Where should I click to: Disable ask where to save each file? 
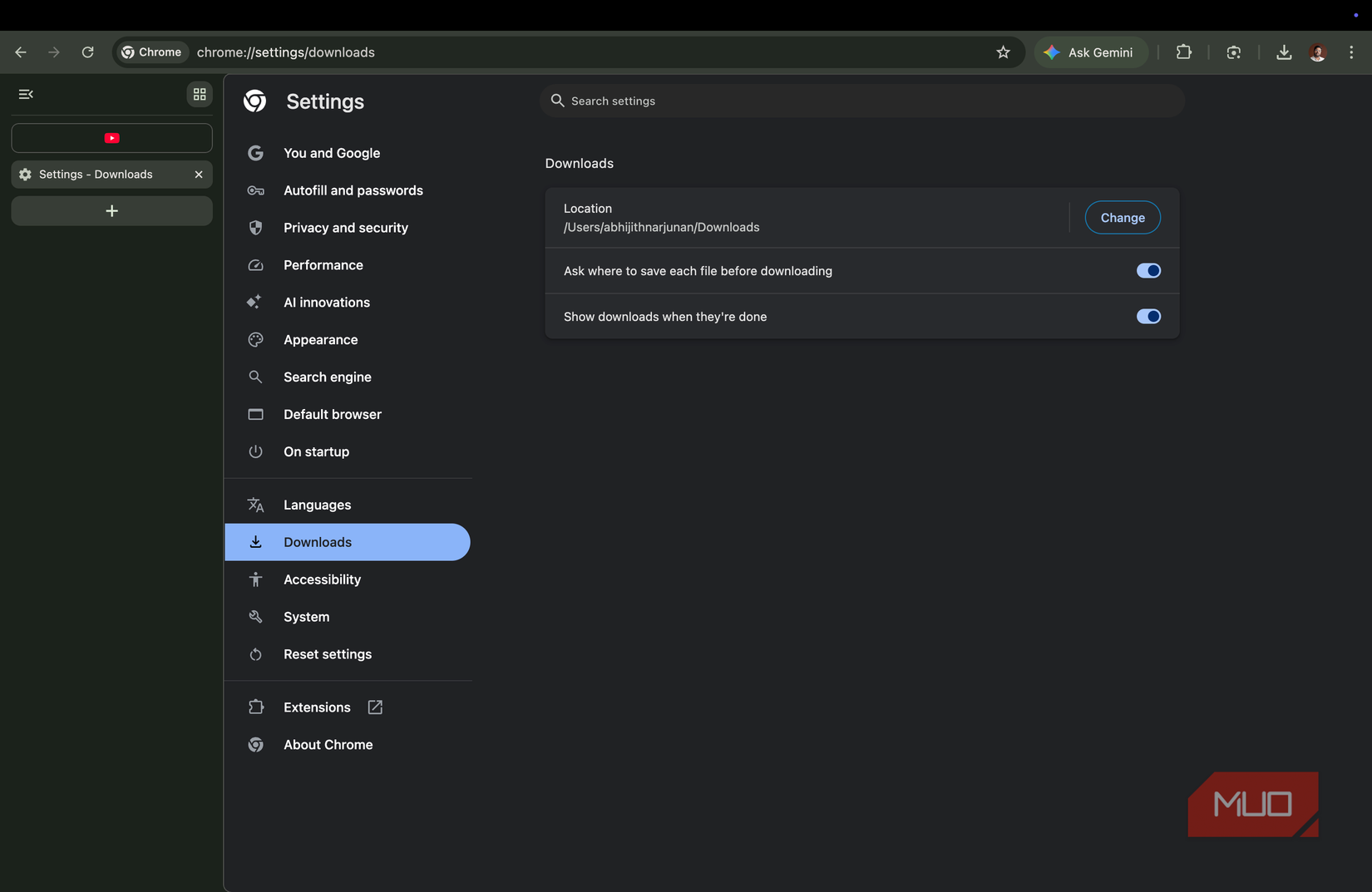pos(1148,270)
